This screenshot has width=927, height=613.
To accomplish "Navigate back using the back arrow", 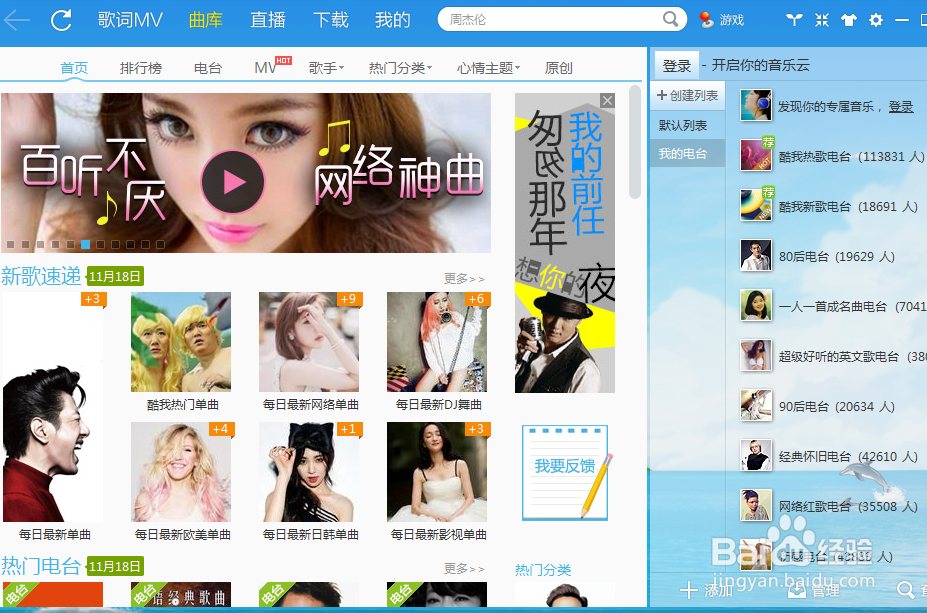I will (15, 19).
